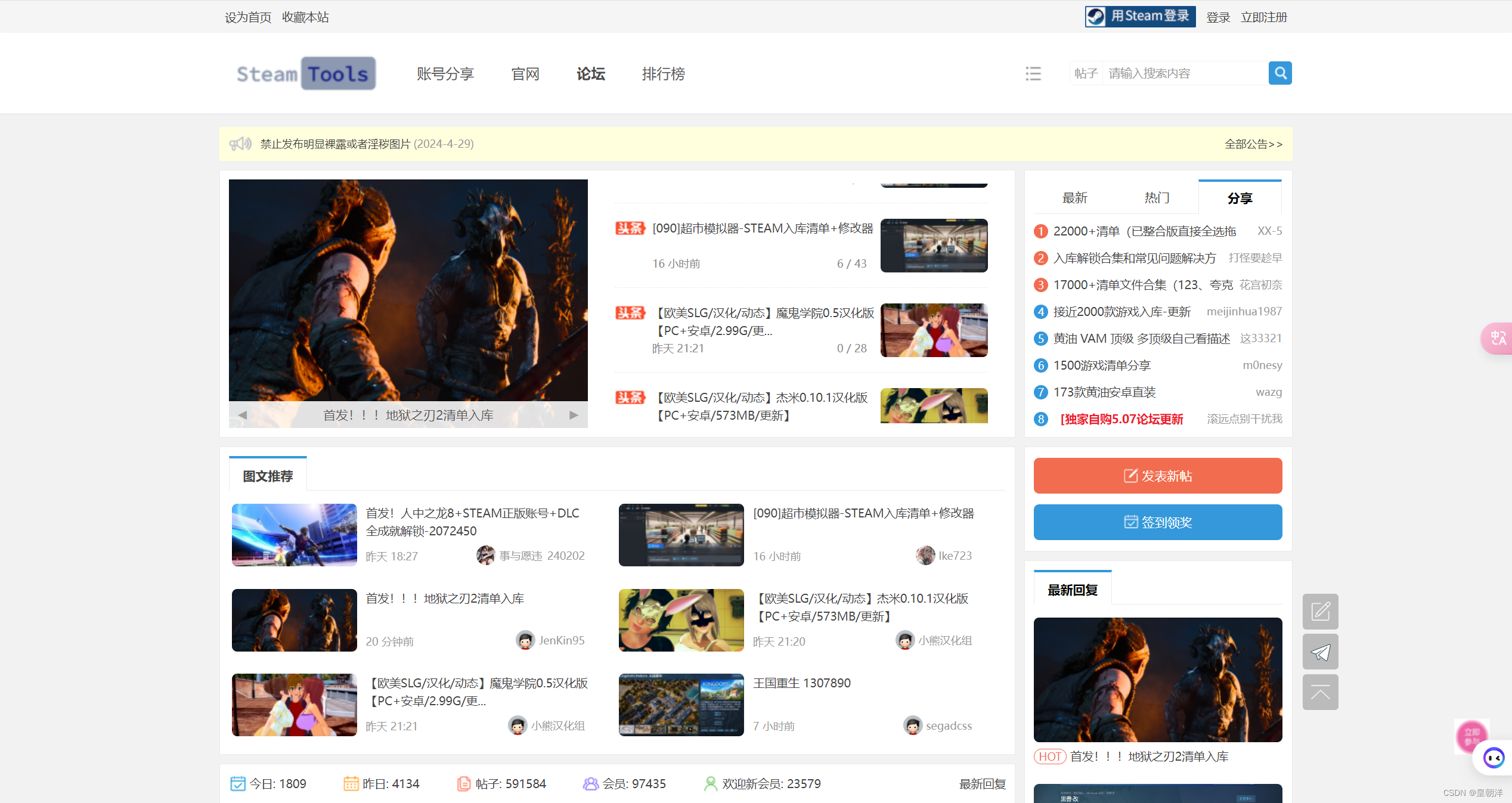
Task: Open the 帖子 search type dropdown
Action: click(1086, 73)
